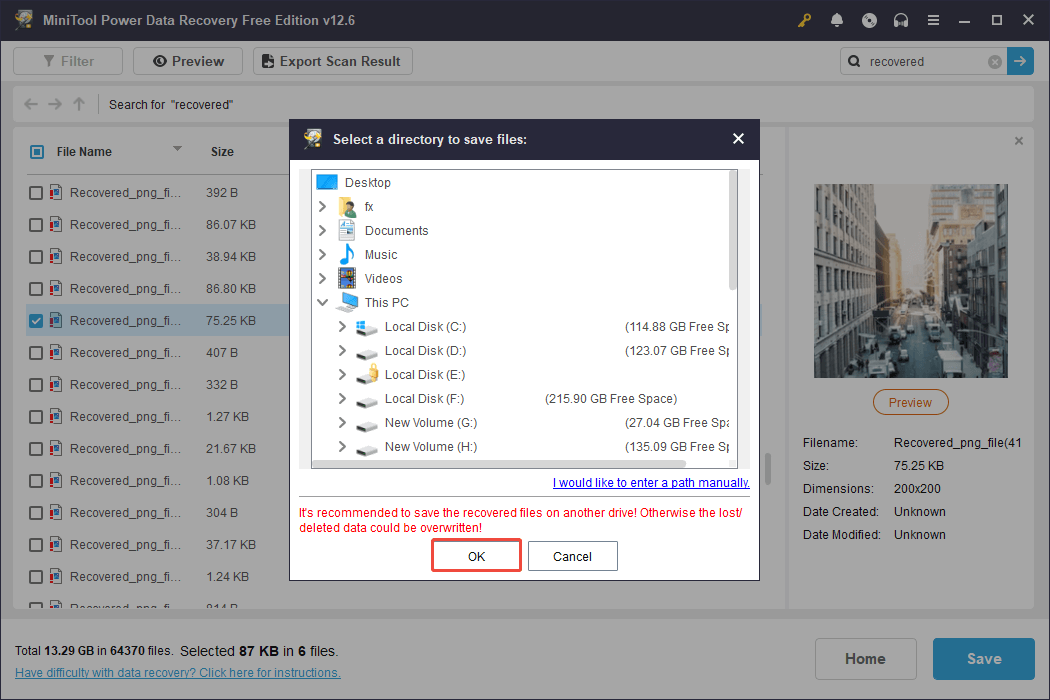This screenshot has width=1050, height=700.
Task: Check the 392 B Recovered_png_file checkbox
Action: tap(35, 192)
